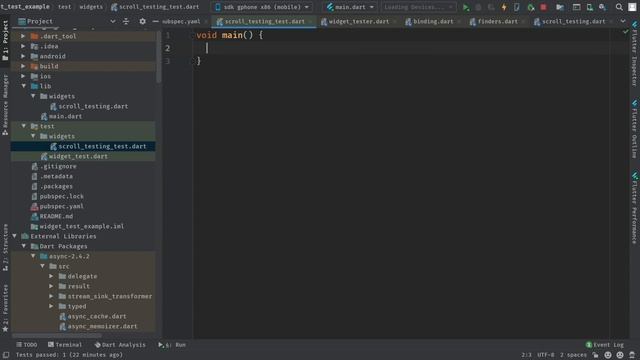Click the happy face feedback icon

608,355
